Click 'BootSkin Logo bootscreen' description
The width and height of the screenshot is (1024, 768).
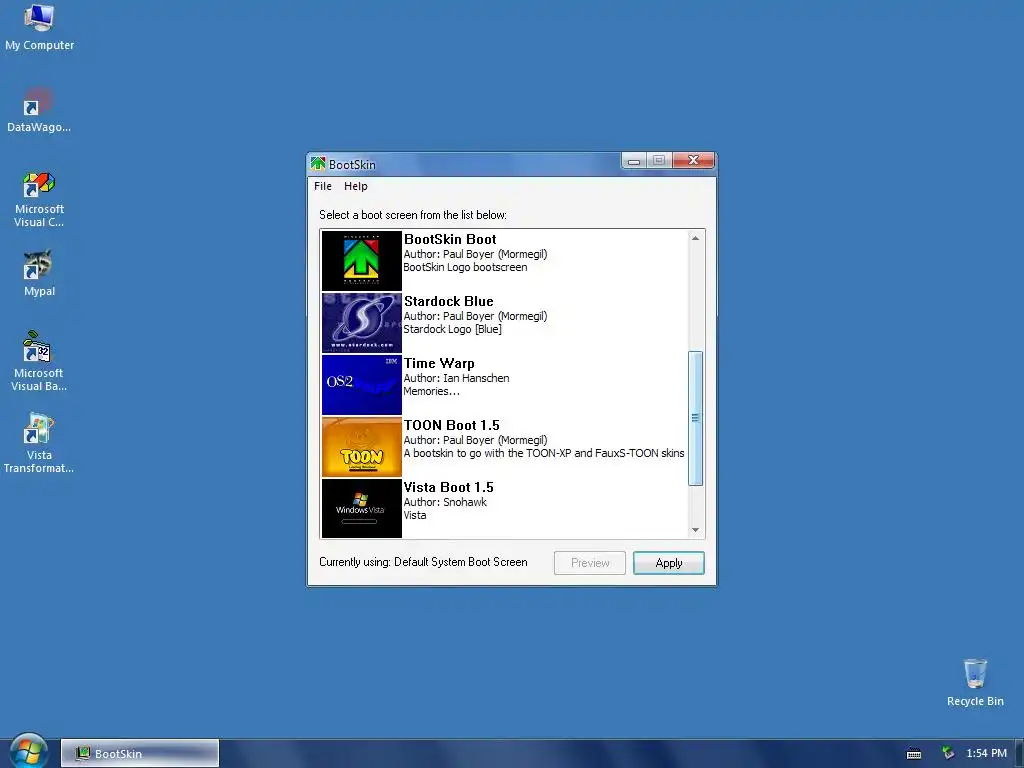click(x=465, y=267)
